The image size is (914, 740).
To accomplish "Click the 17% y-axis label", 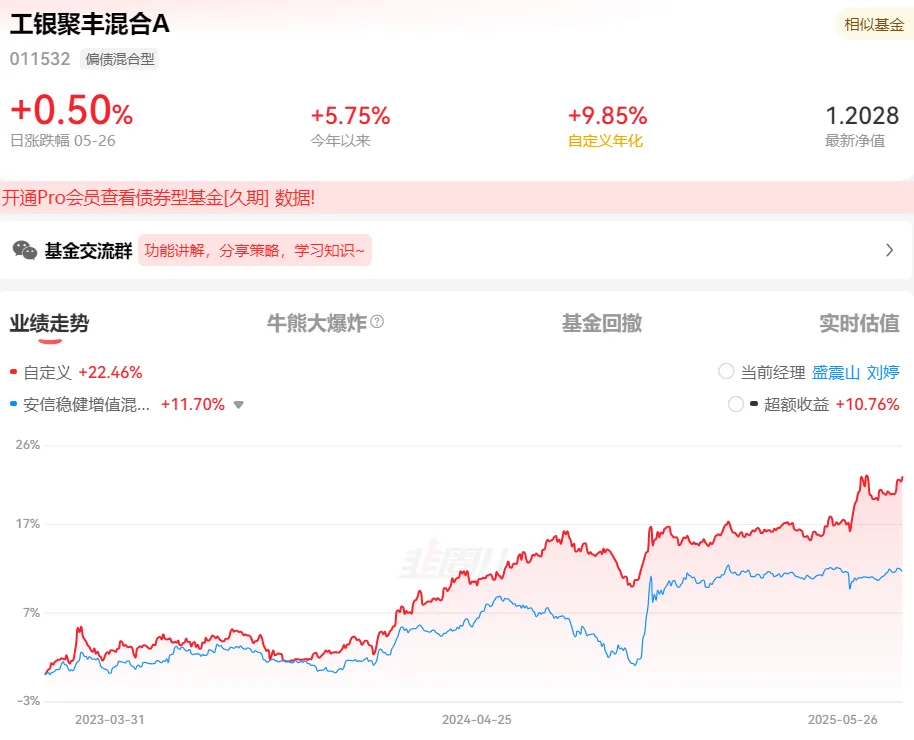I will 27,524.
